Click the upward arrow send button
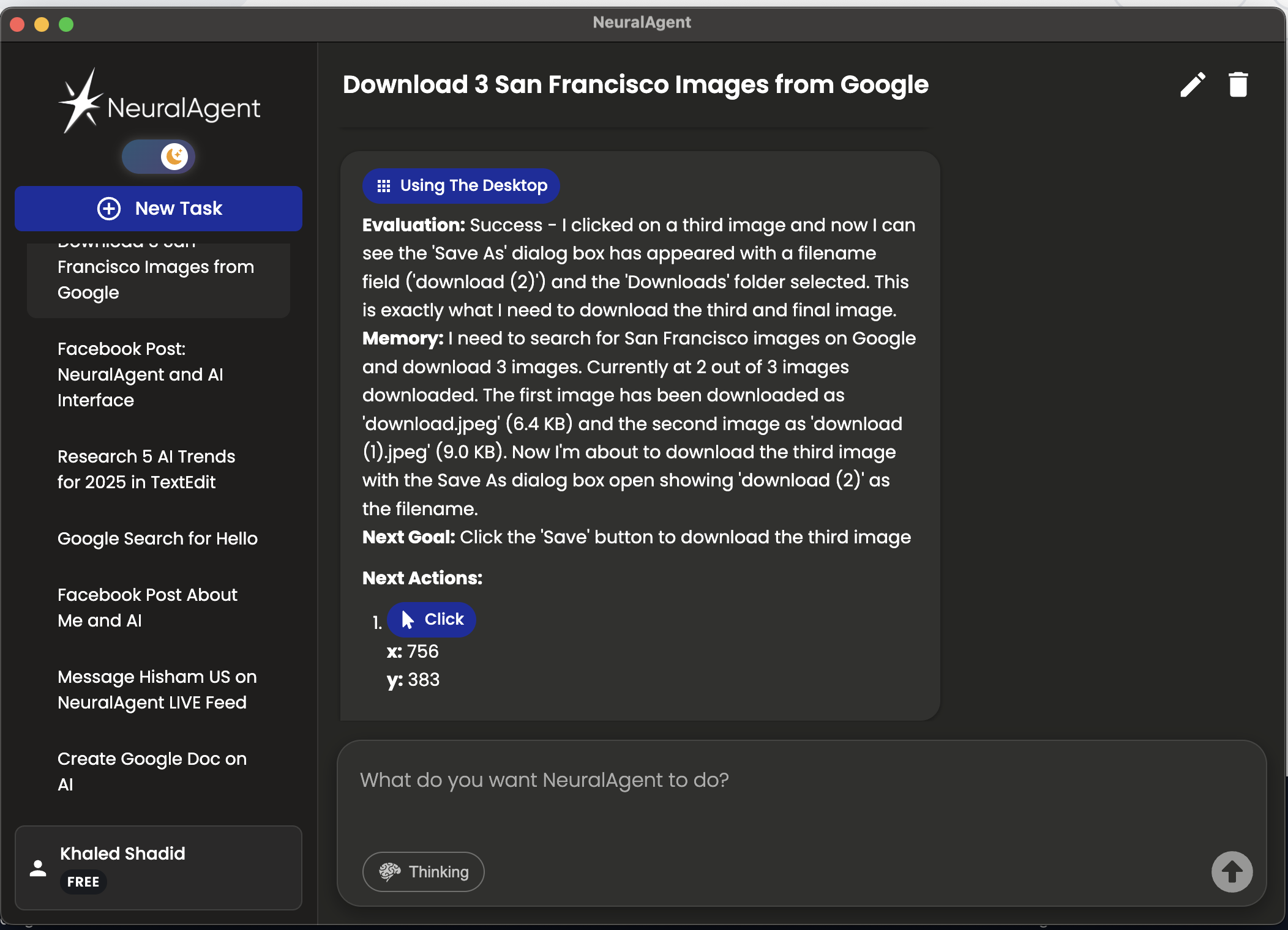This screenshot has height=930, width=1288. tap(1232, 871)
